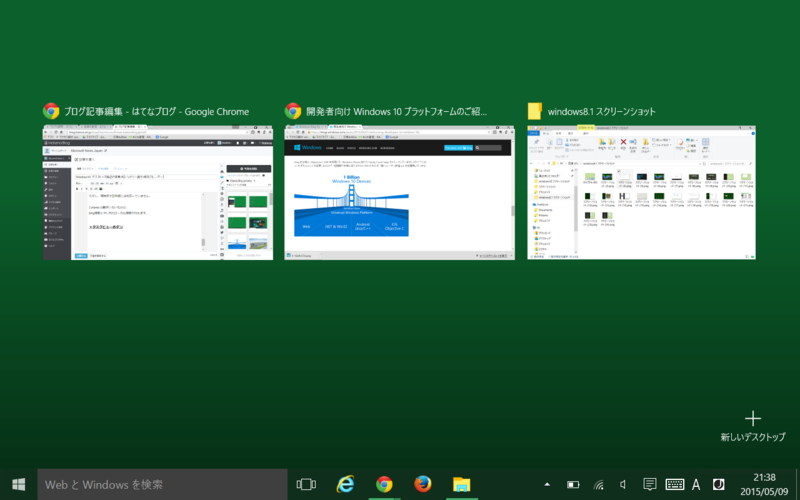Click Chrome icon beside 開発者向け Windows 10 title

tap(293, 111)
